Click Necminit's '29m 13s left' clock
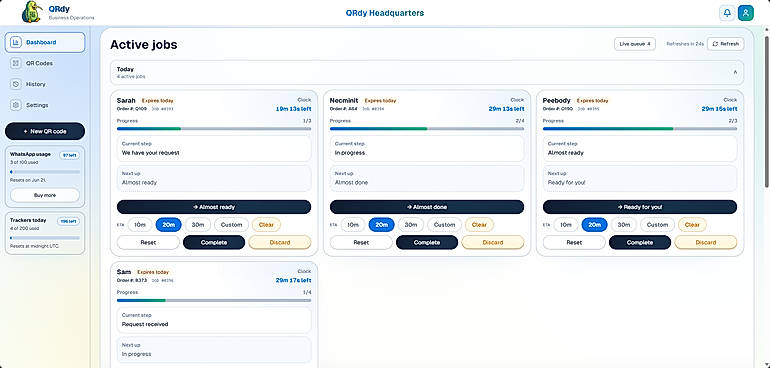This screenshot has width=770, height=368. tap(506, 109)
